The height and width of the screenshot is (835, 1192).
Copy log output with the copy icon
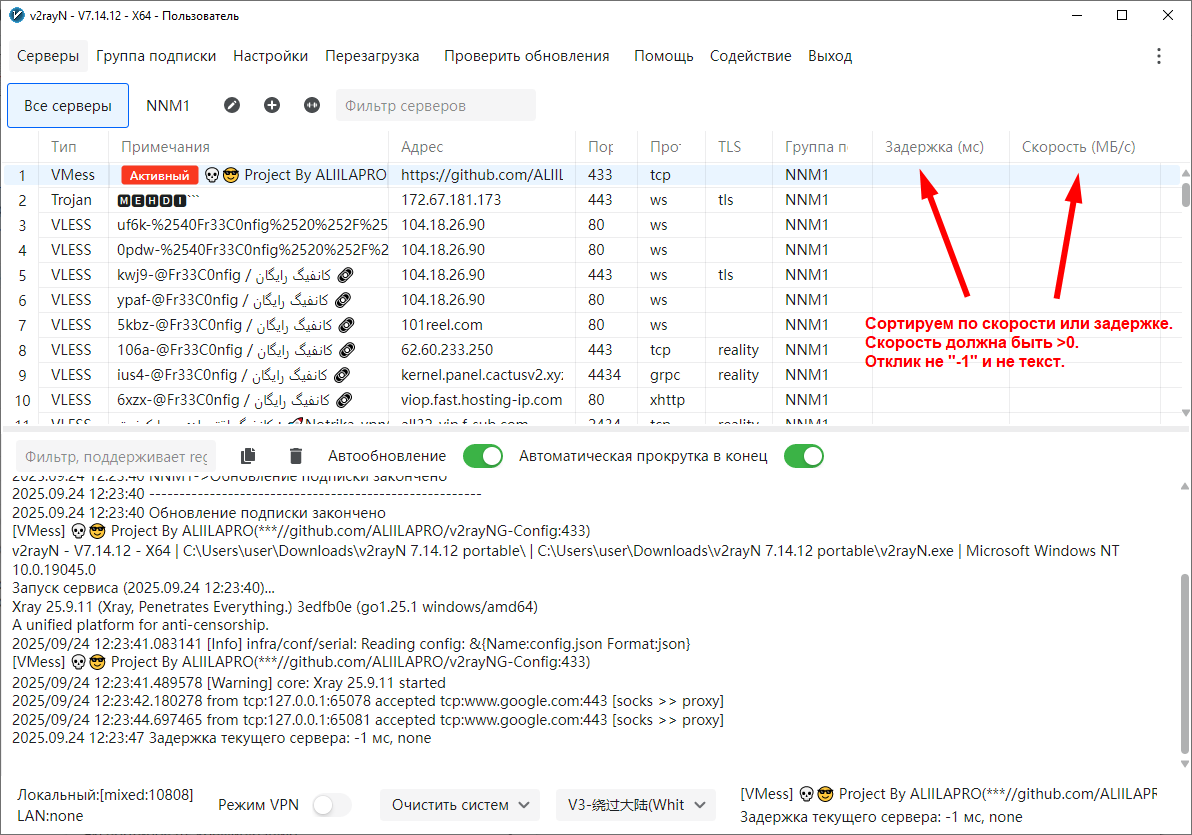pos(248,456)
